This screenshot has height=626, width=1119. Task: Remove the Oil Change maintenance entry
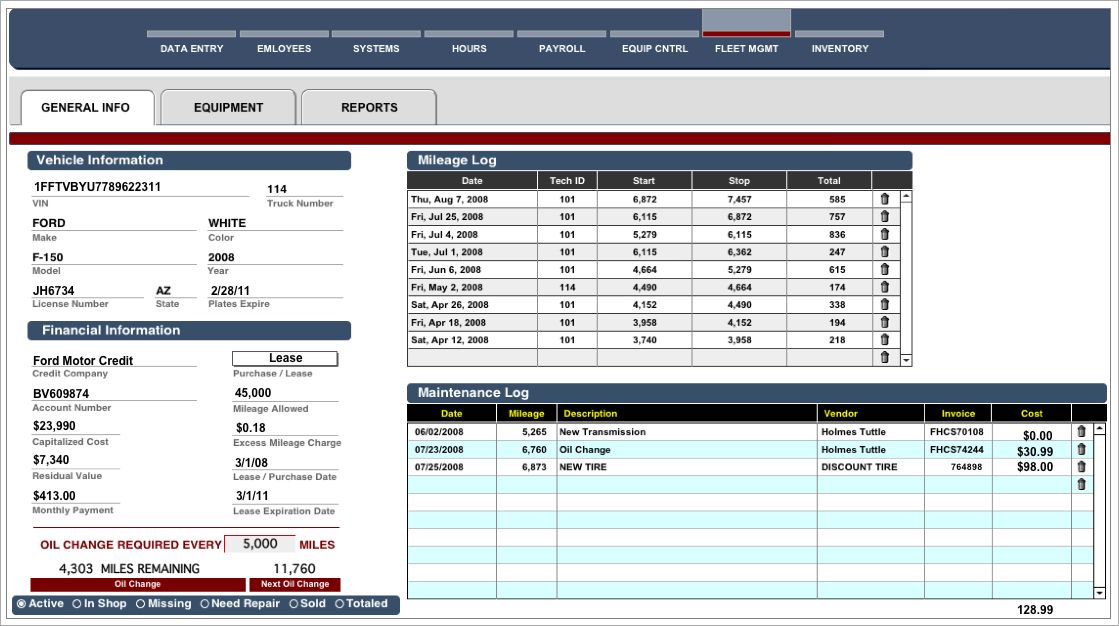click(1080, 450)
